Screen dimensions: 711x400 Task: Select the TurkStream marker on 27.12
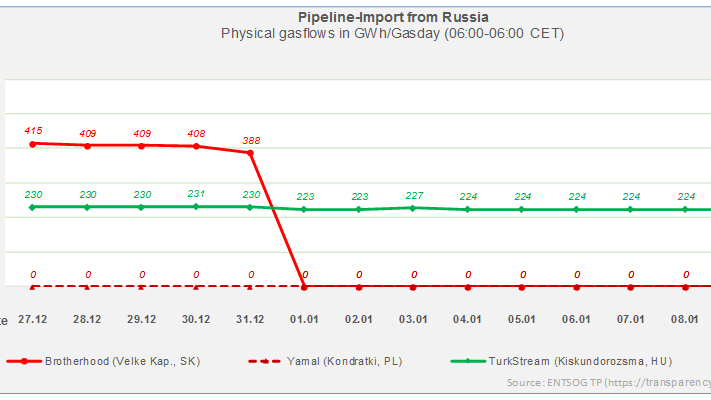(x=33, y=207)
